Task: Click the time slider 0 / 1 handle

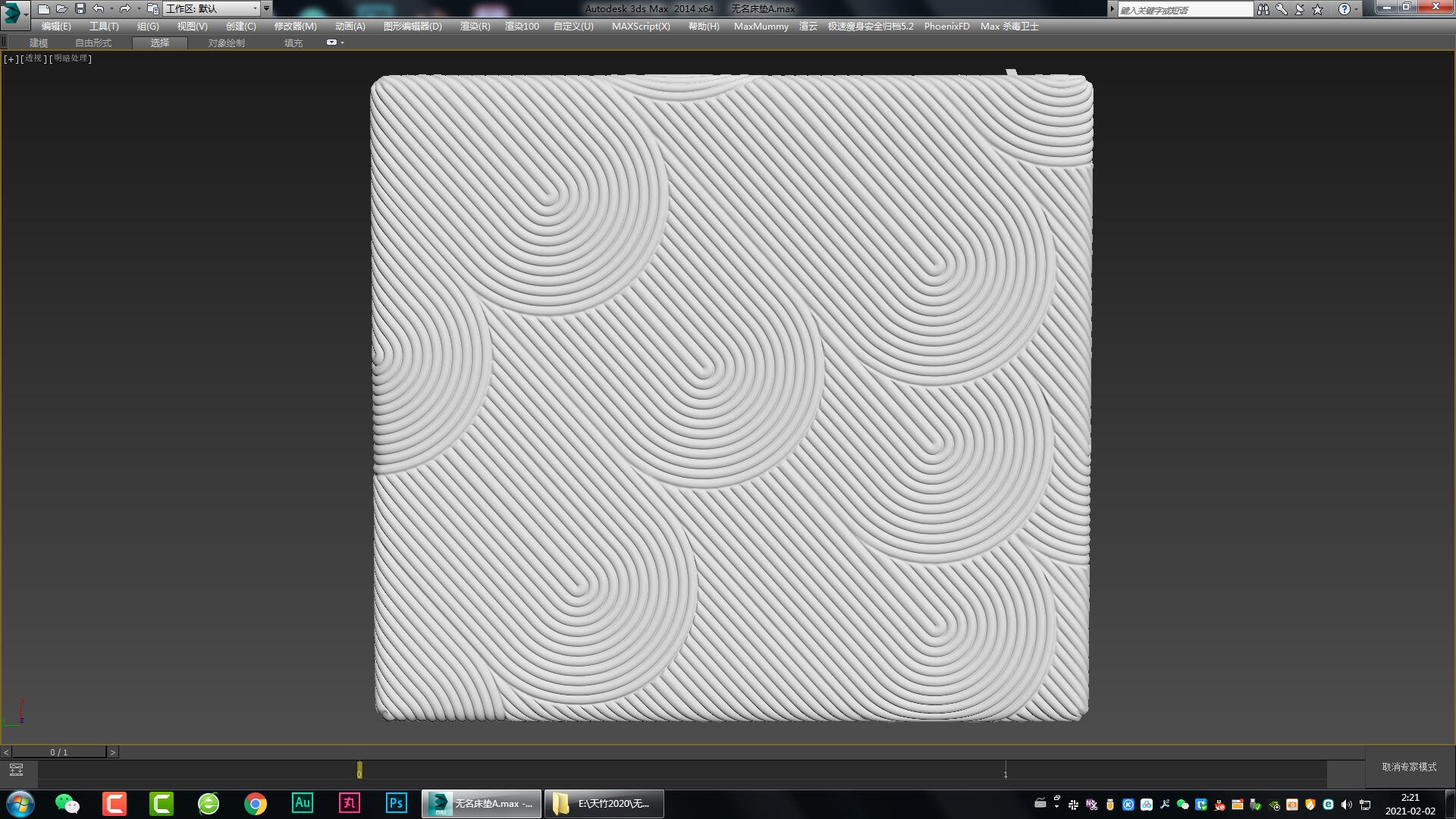Action: point(58,752)
